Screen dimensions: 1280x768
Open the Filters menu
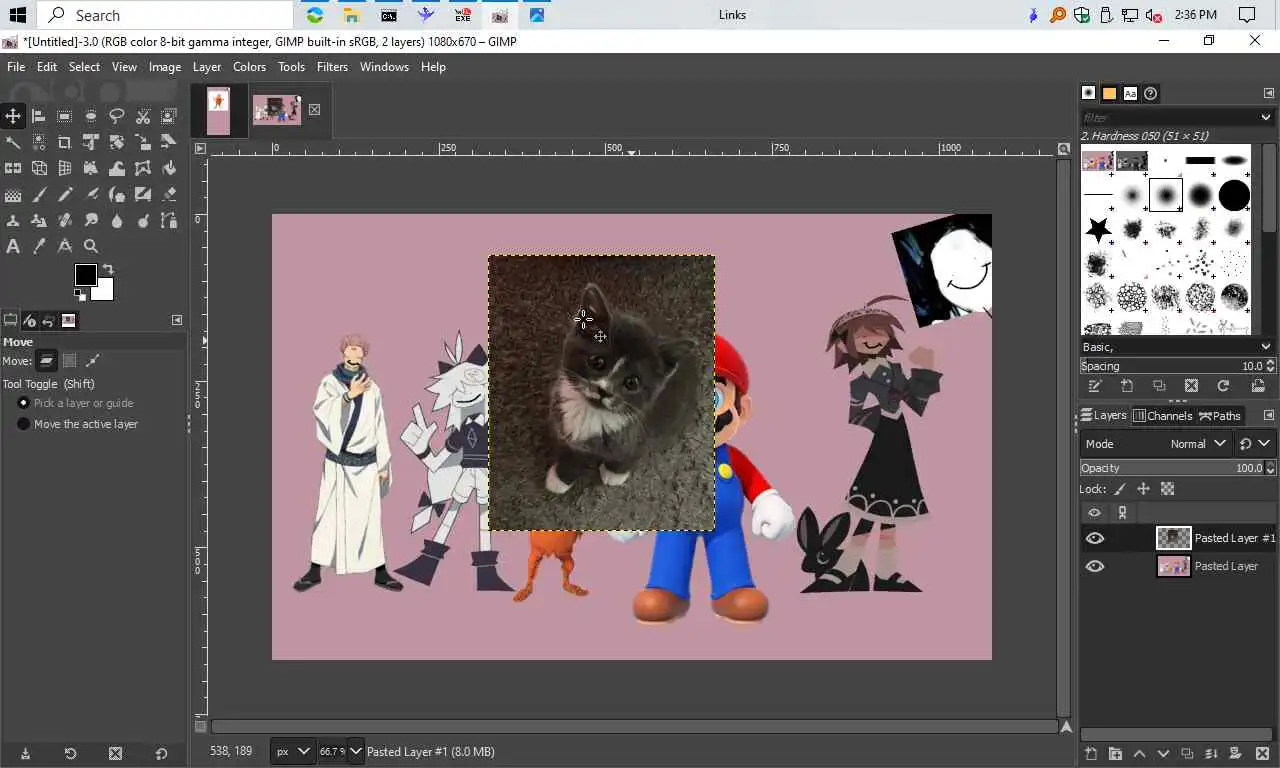tap(332, 67)
